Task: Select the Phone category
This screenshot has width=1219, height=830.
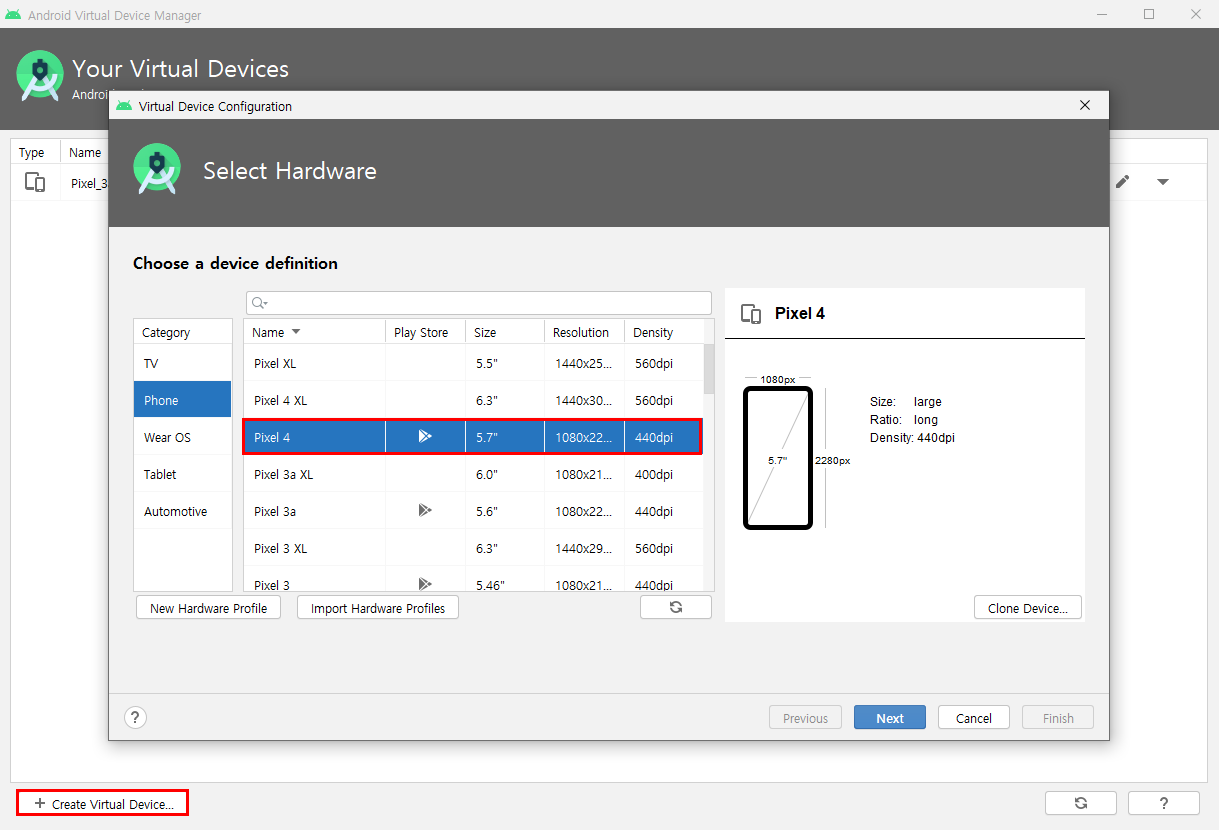Action: 182,400
